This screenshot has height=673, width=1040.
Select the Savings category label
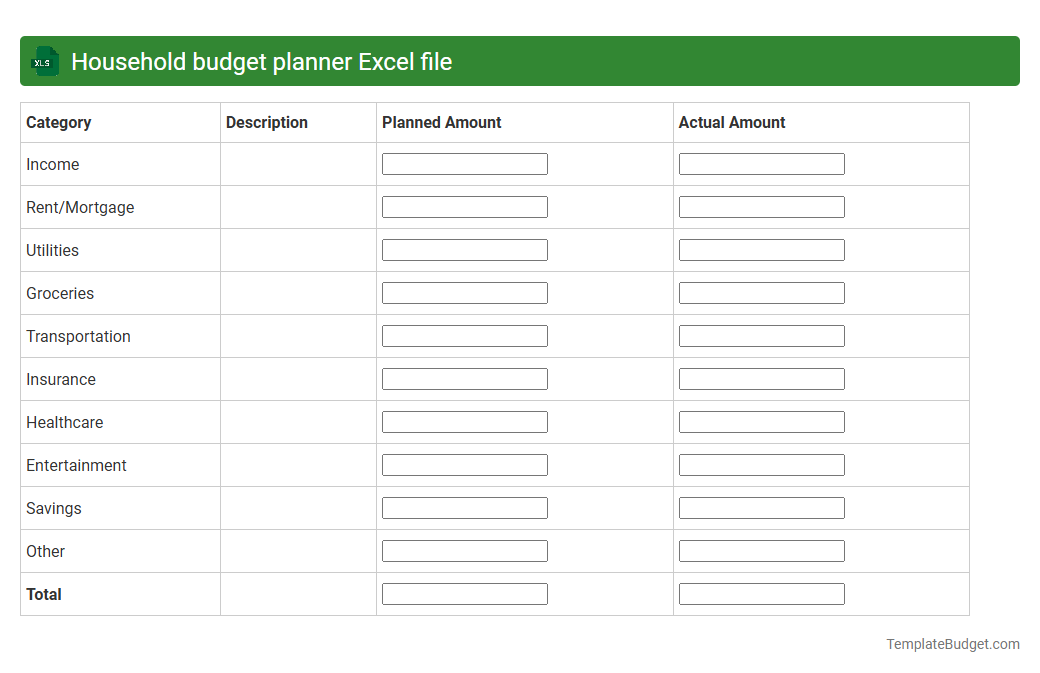click(53, 508)
